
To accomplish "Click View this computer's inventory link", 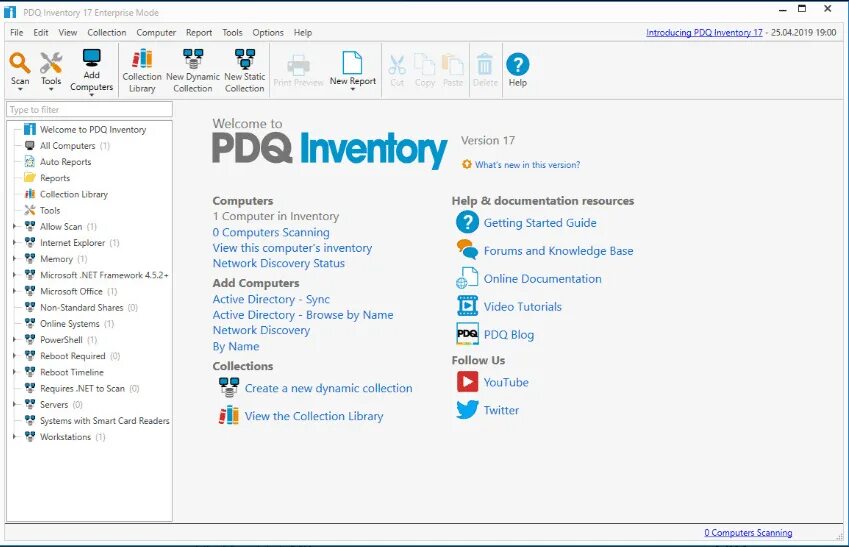I will pos(292,248).
